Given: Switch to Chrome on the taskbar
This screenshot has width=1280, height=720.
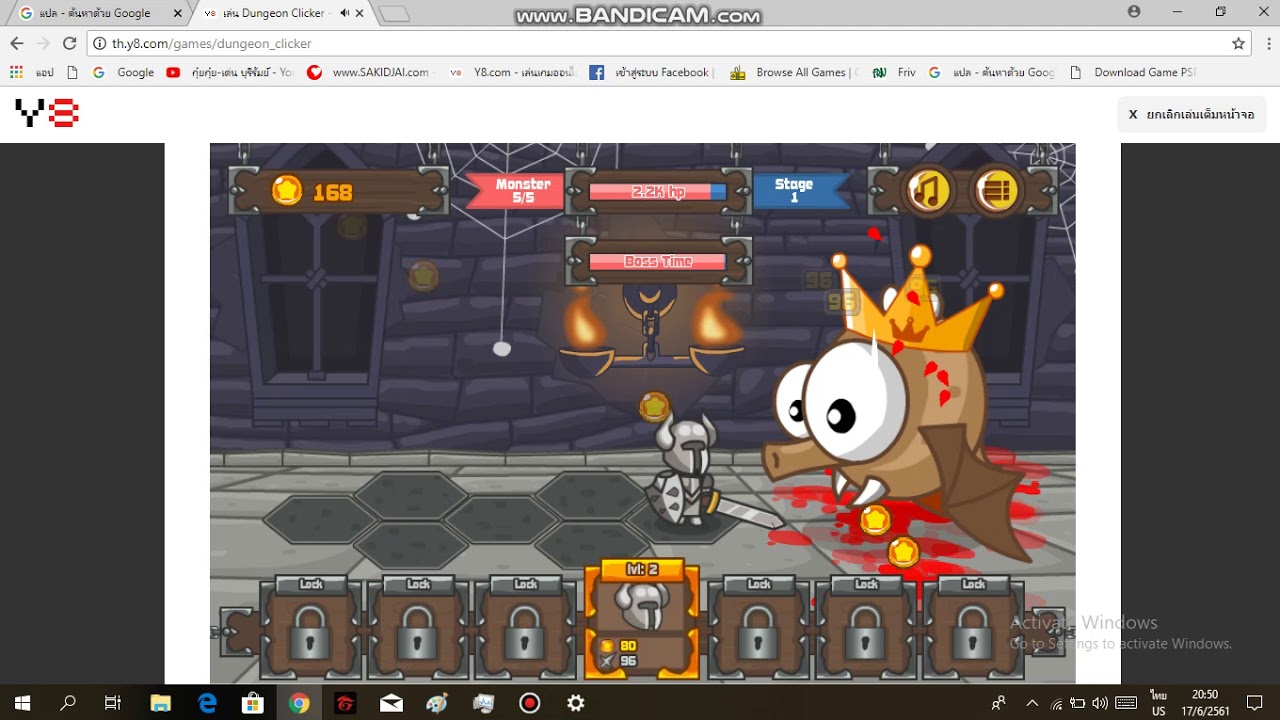Looking at the screenshot, I should point(299,703).
